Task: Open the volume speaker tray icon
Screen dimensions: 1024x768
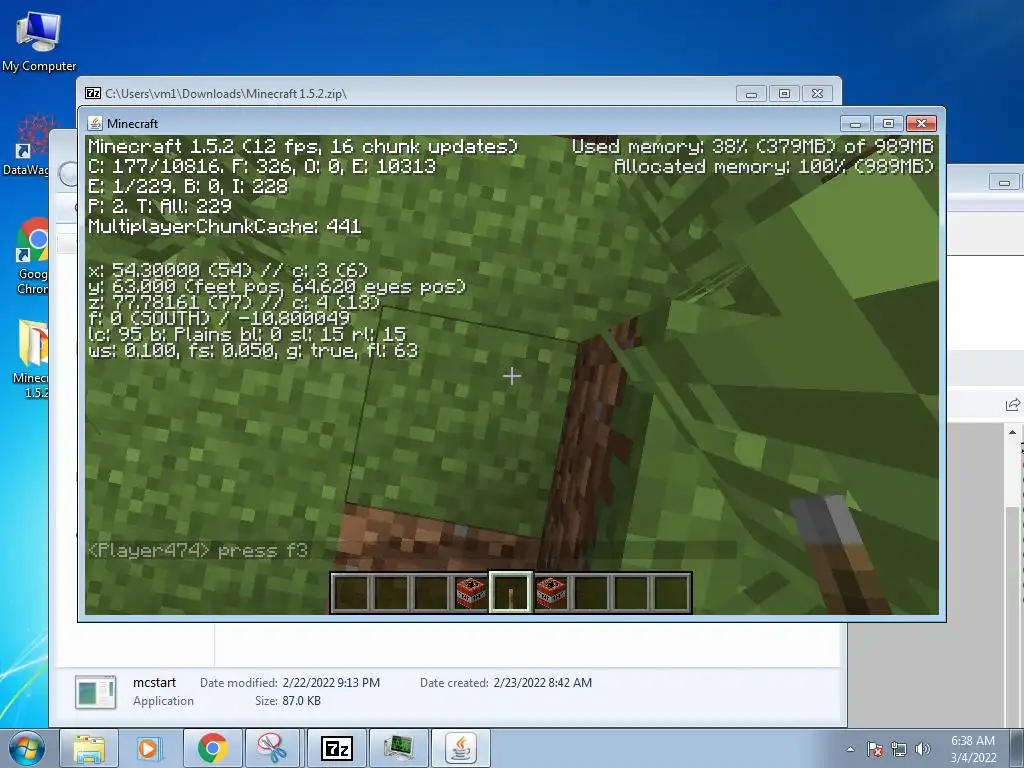Action: tap(923, 749)
